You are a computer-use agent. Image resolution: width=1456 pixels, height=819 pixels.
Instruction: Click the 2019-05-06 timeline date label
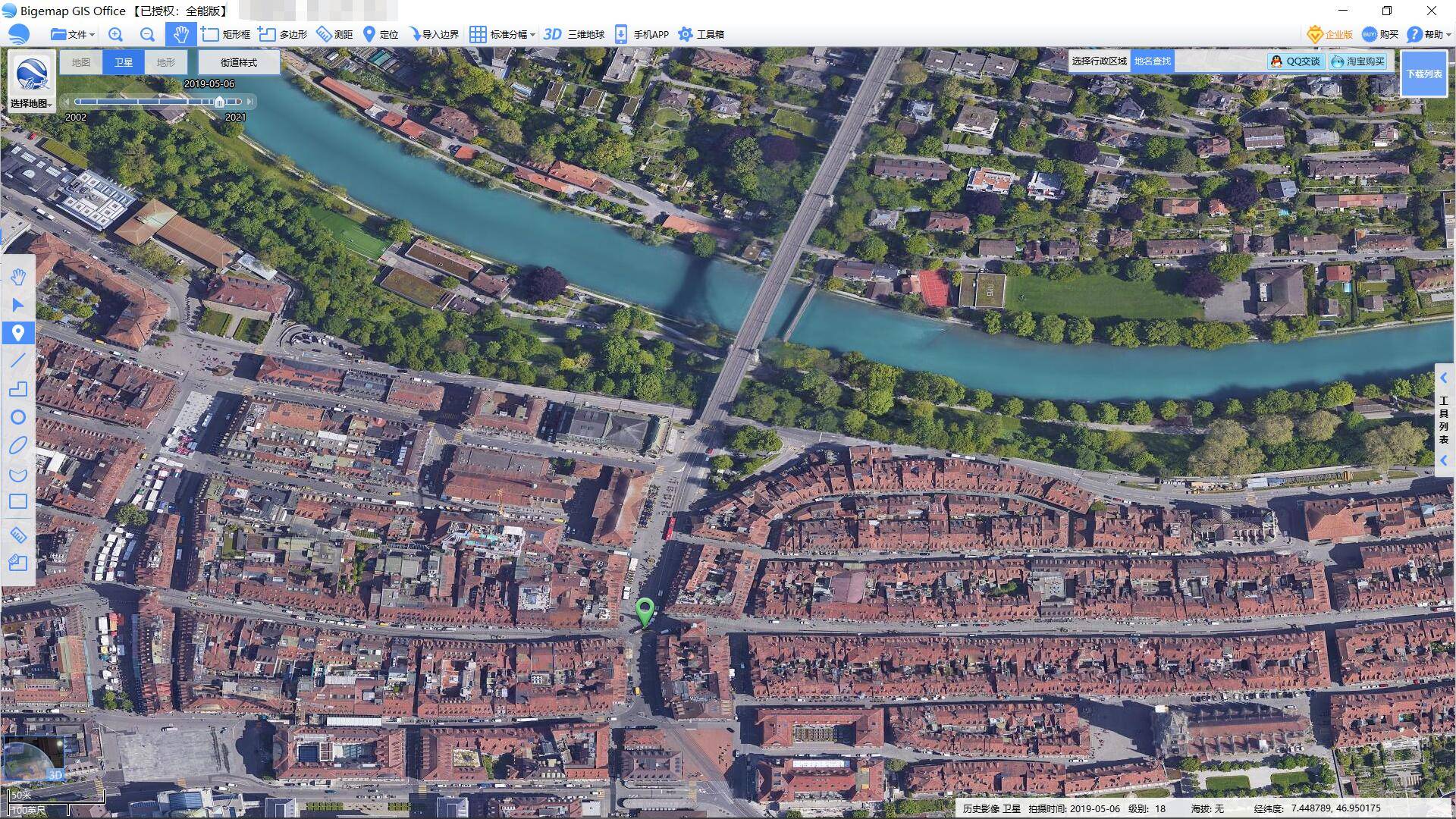[209, 83]
